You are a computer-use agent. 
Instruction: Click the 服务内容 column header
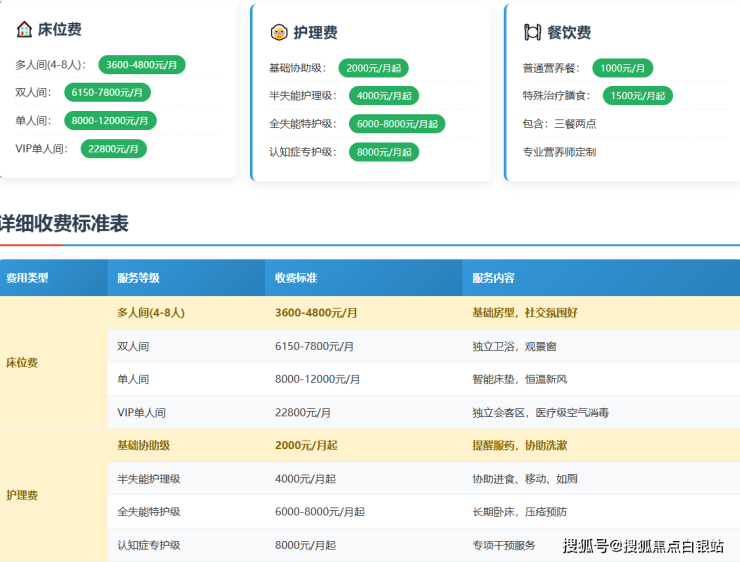(494, 278)
